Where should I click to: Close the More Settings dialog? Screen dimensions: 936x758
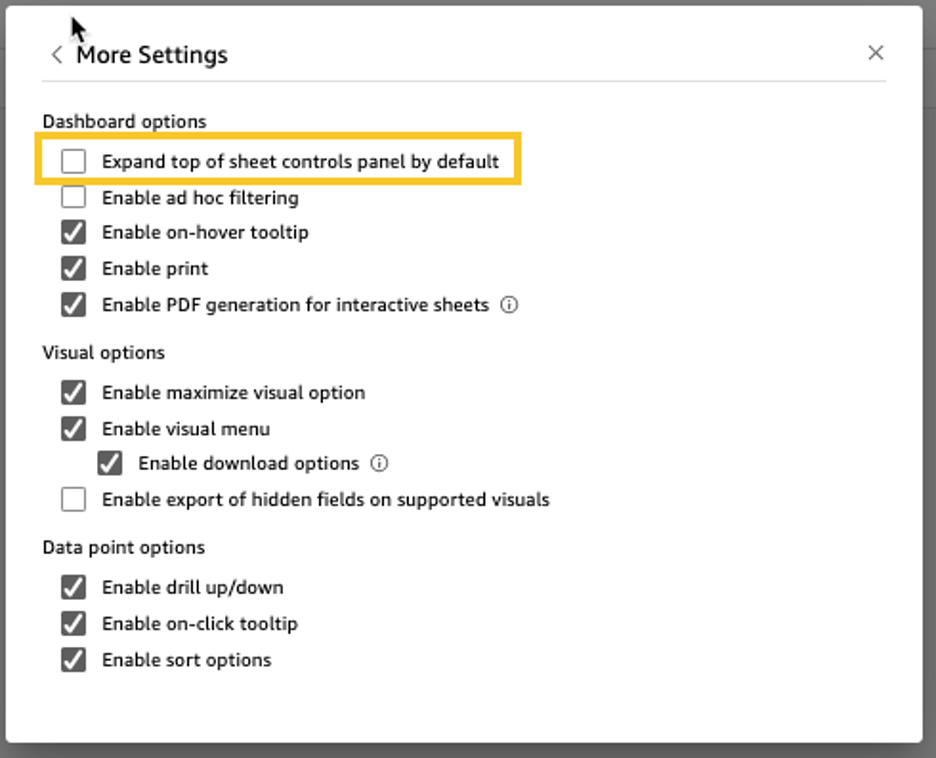pyautogui.click(x=876, y=53)
